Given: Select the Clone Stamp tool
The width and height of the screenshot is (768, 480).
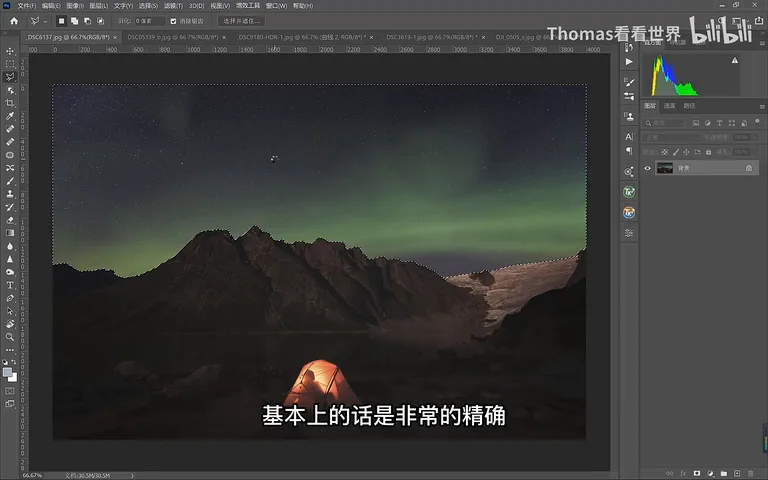Looking at the screenshot, I should (x=10, y=194).
